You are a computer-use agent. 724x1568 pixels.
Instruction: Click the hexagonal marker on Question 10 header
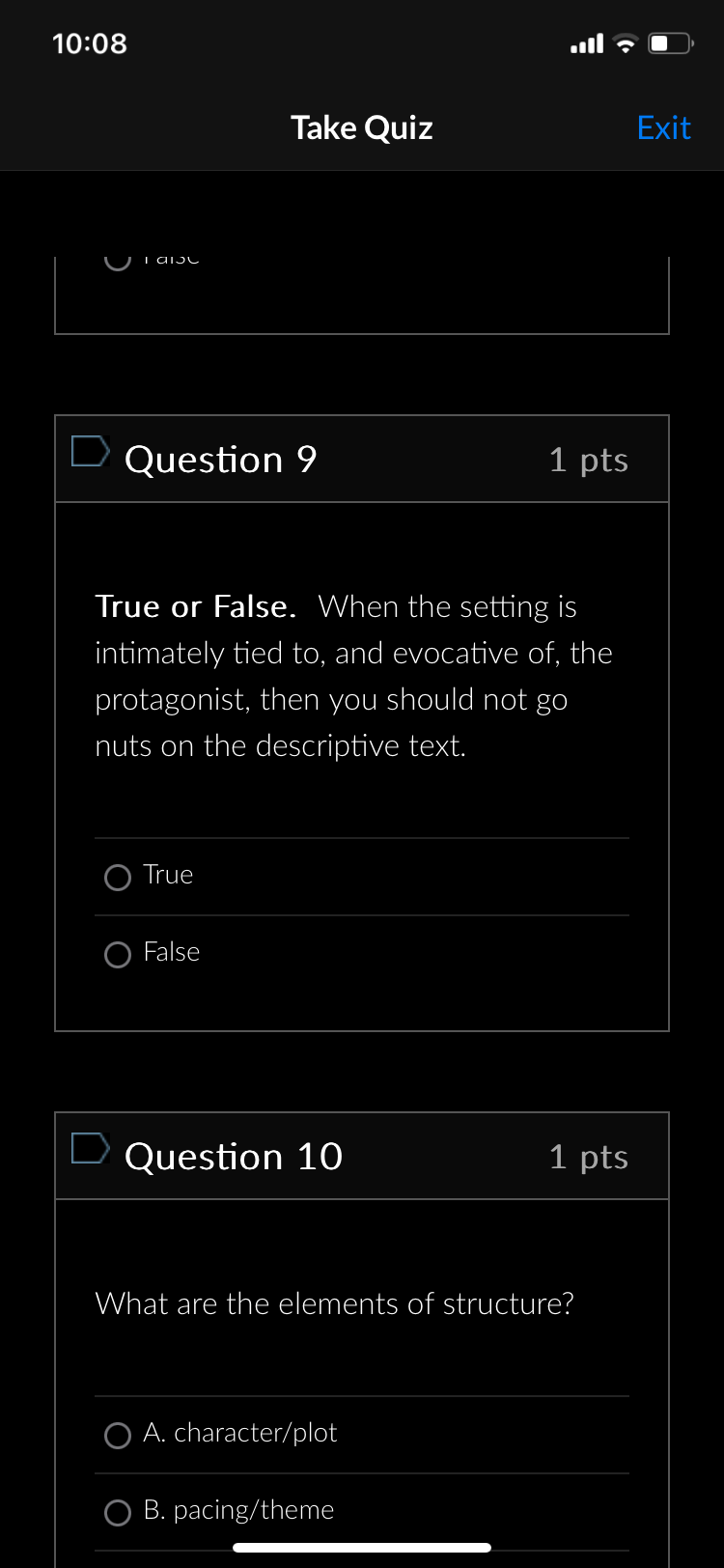click(x=89, y=1147)
